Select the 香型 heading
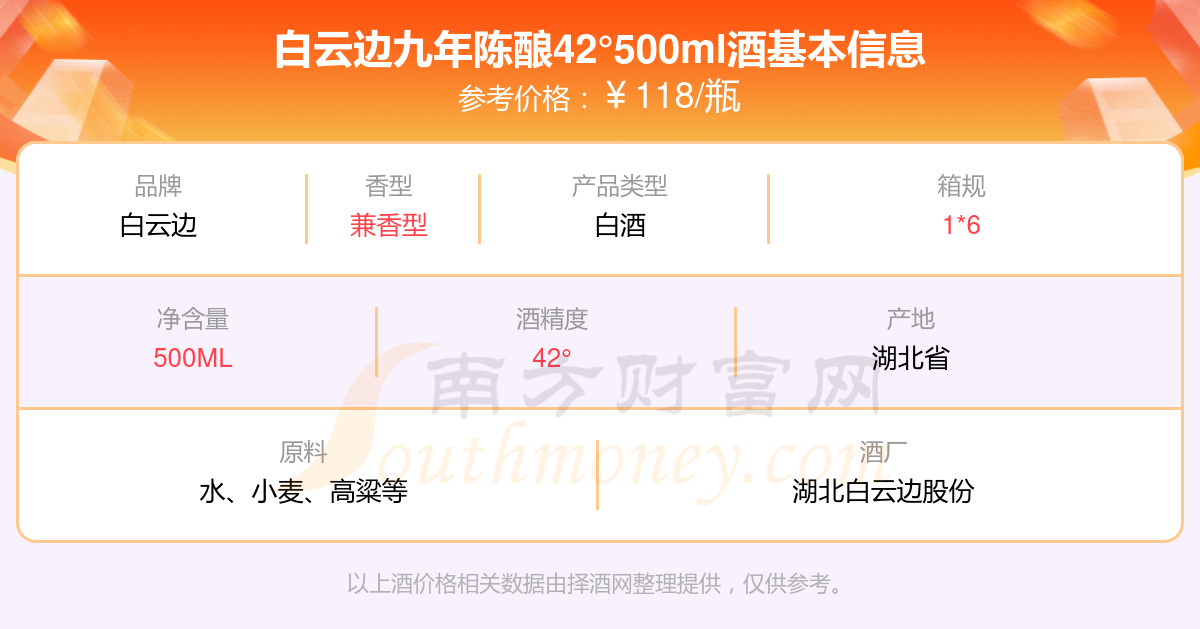This screenshot has height=629, width=1200. pos(389,186)
